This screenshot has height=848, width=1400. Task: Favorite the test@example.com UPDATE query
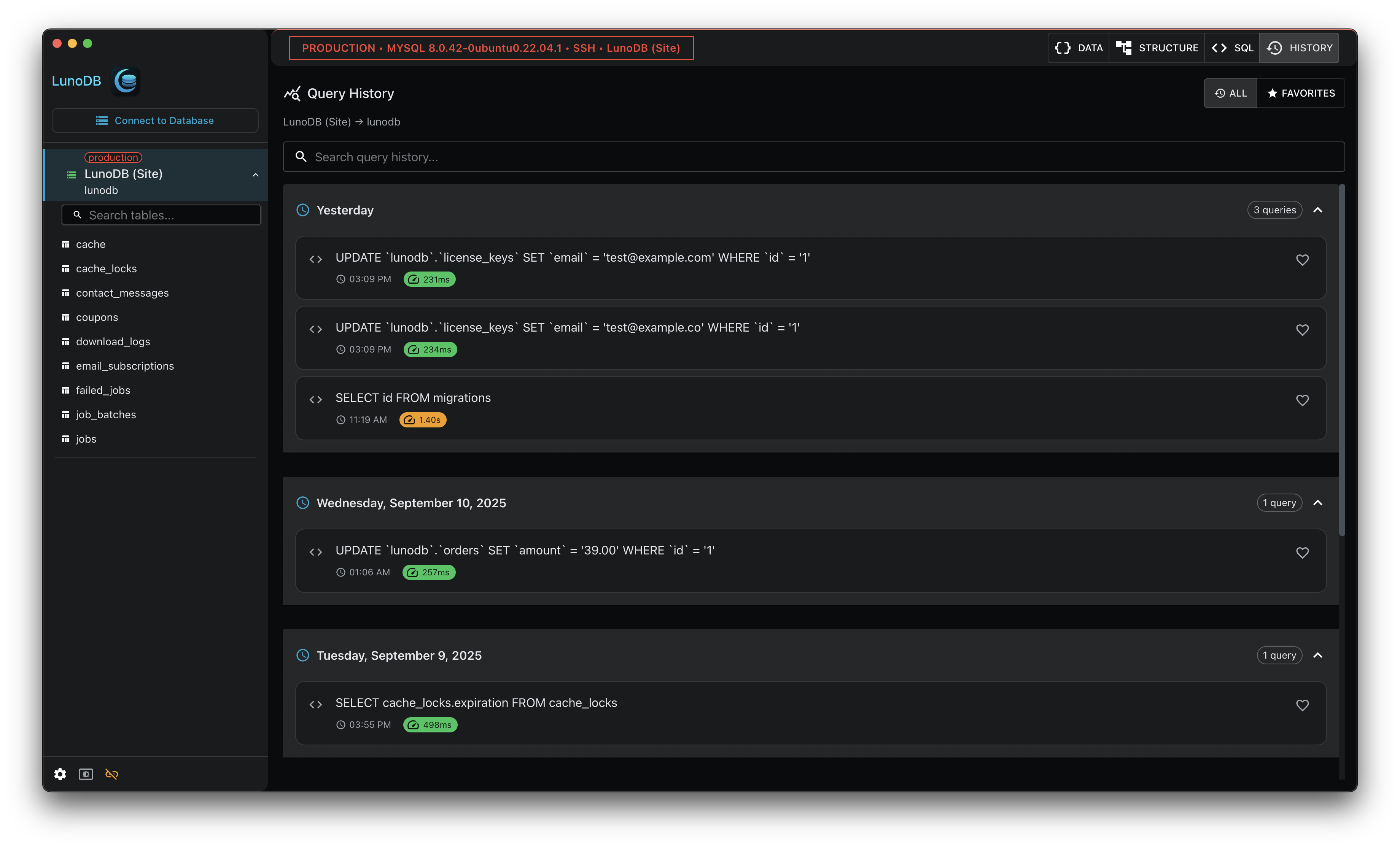[1302, 260]
